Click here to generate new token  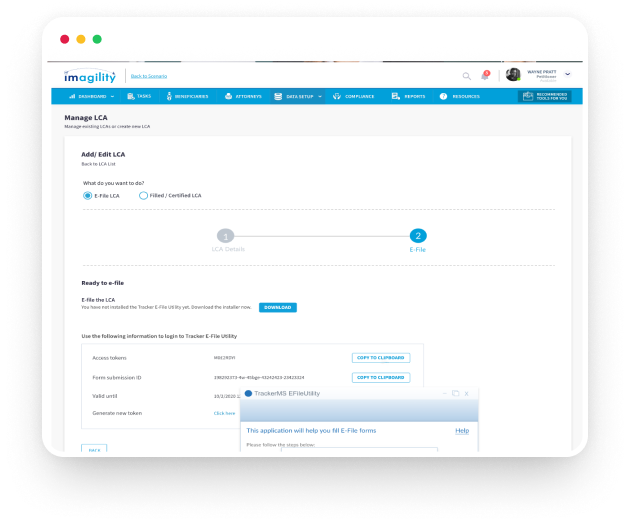(x=225, y=413)
